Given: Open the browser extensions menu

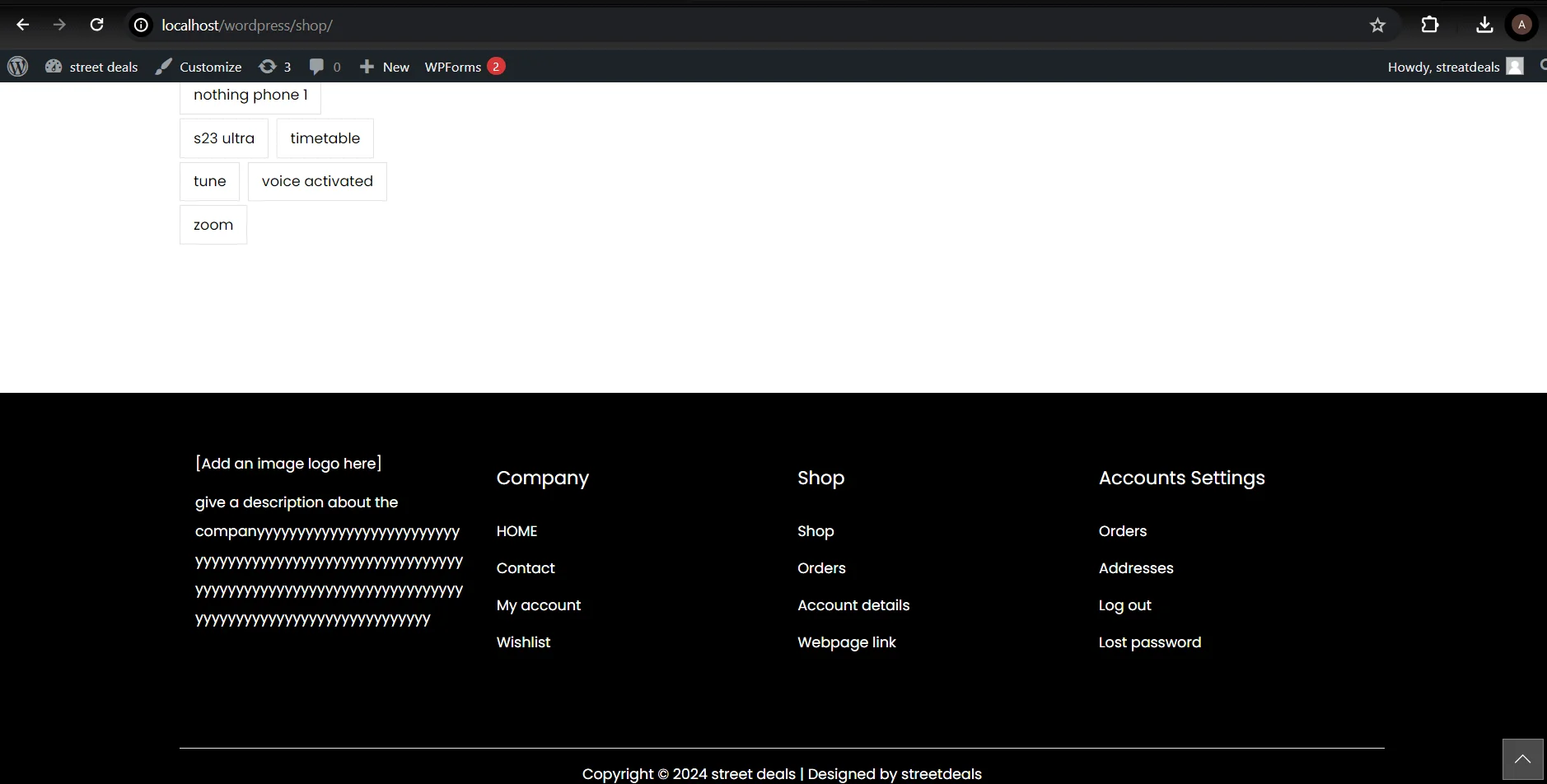Looking at the screenshot, I should (x=1430, y=25).
